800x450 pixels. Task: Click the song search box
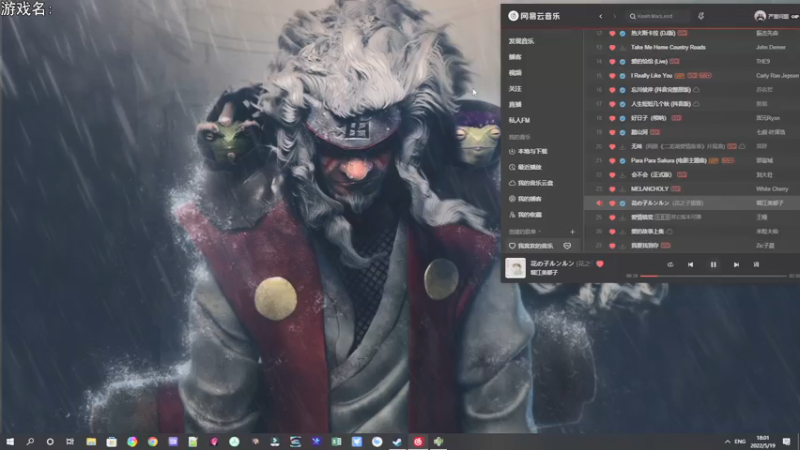point(657,16)
